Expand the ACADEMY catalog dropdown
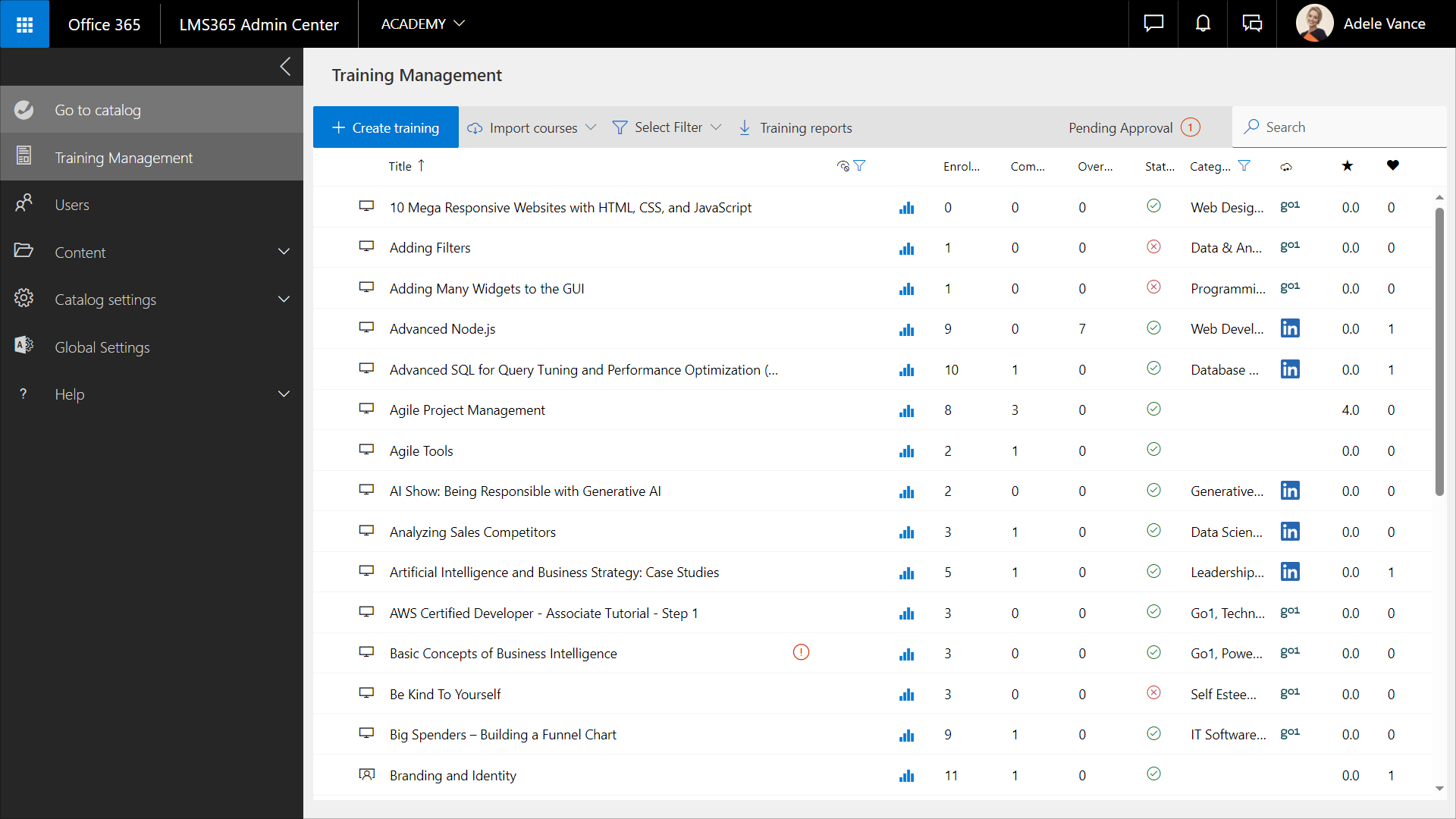This screenshot has width=1456, height=819. (422, 24)
